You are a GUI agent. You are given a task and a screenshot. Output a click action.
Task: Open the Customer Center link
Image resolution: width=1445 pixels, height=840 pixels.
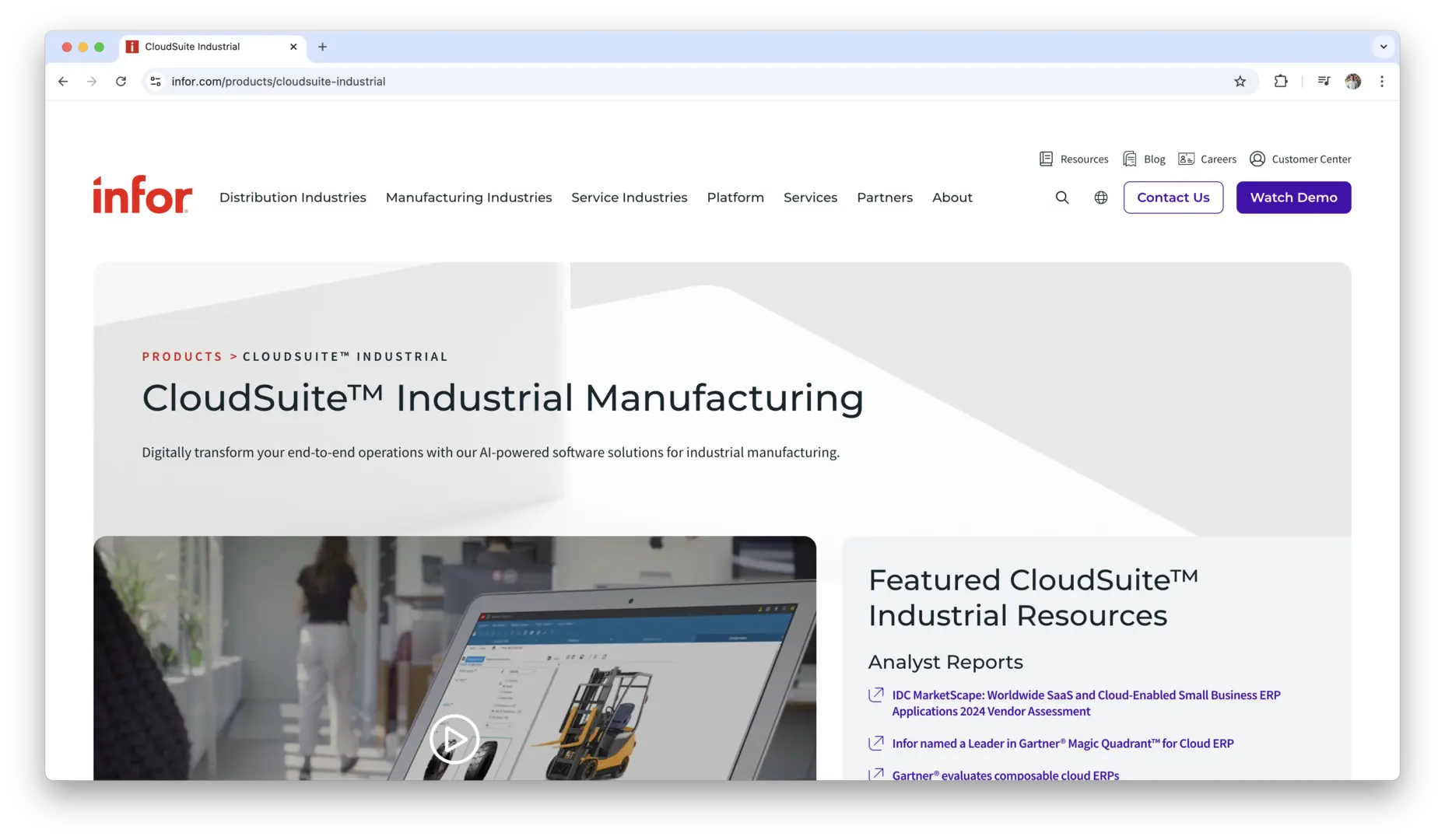click(1311, 159)
